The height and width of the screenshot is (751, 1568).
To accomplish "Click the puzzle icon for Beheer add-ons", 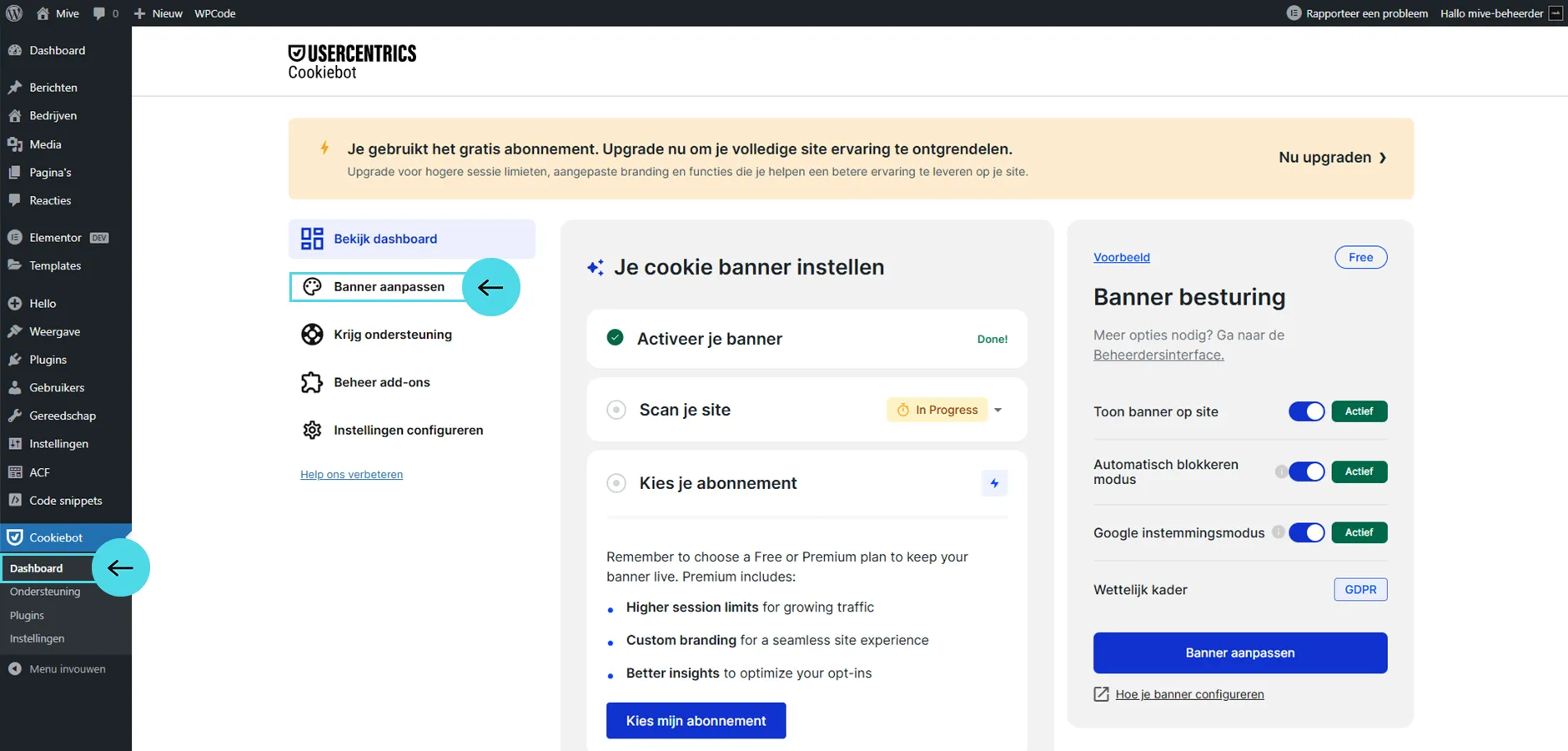I will point(312,382).
